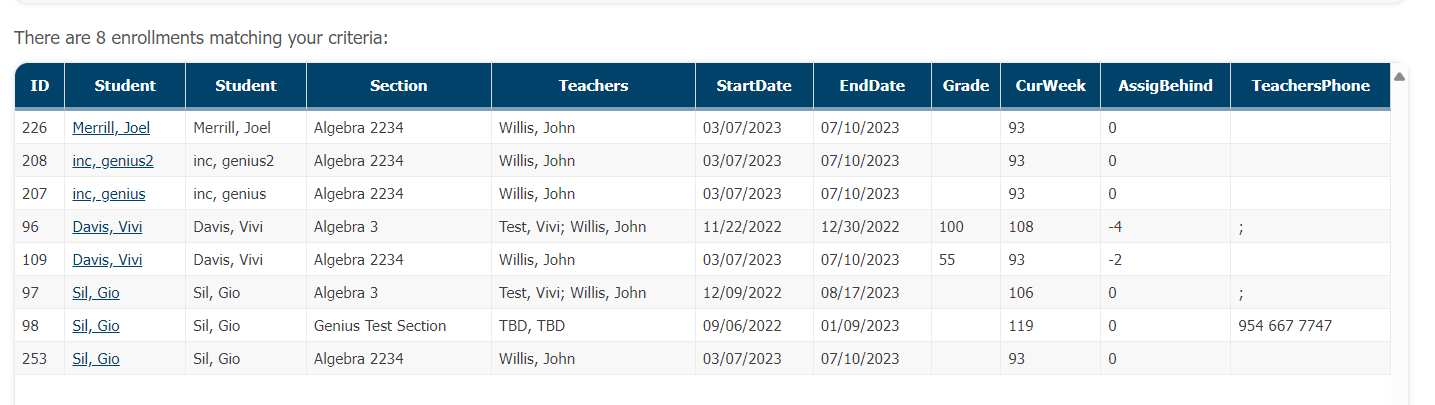
Task: Open Sil, Gio link in enrollment 253
Action: click(96, 359)
